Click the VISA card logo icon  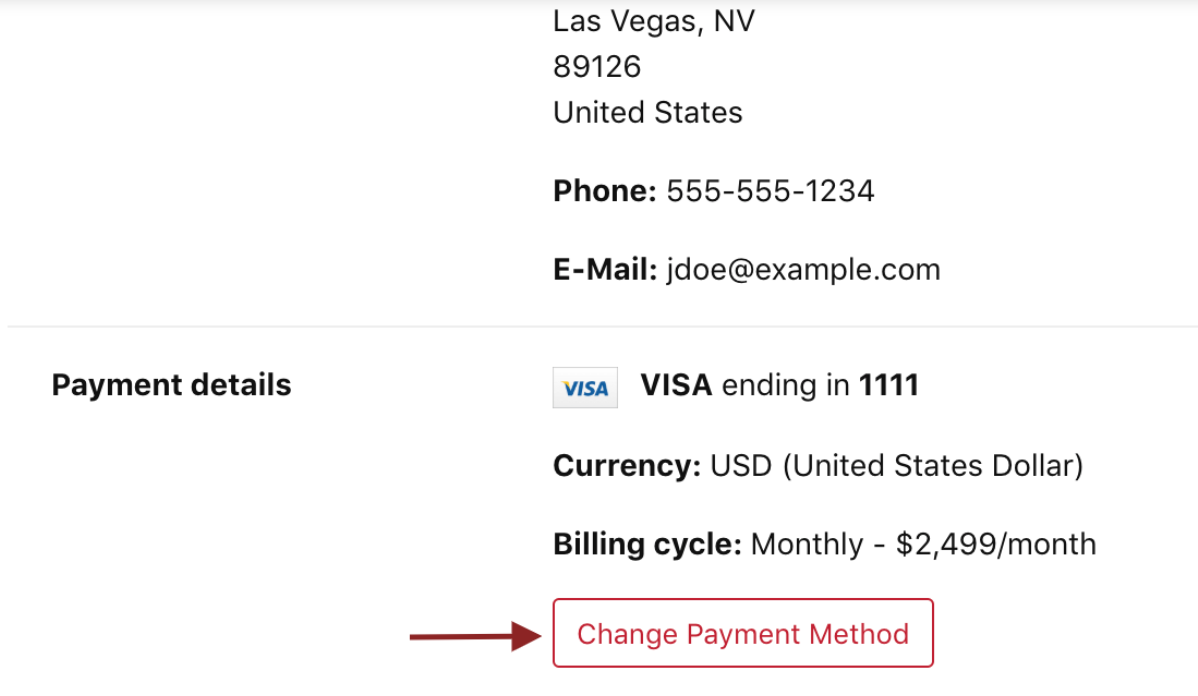585,388
